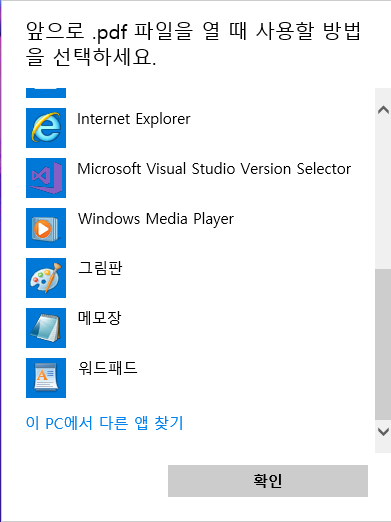Click the 그림판 label

[x=100, y=268]
